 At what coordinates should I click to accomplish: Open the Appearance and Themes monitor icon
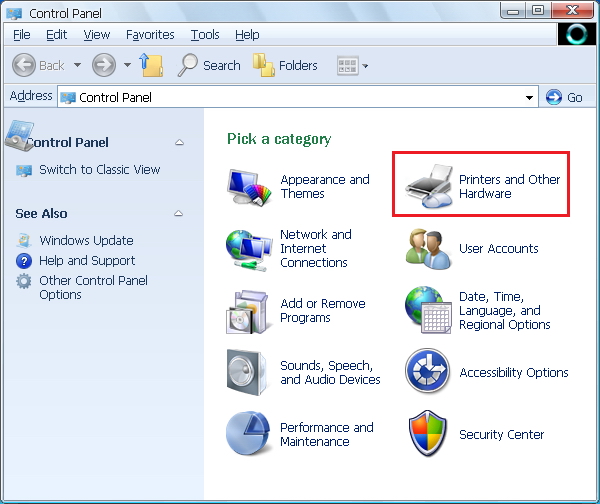(249, 187)
